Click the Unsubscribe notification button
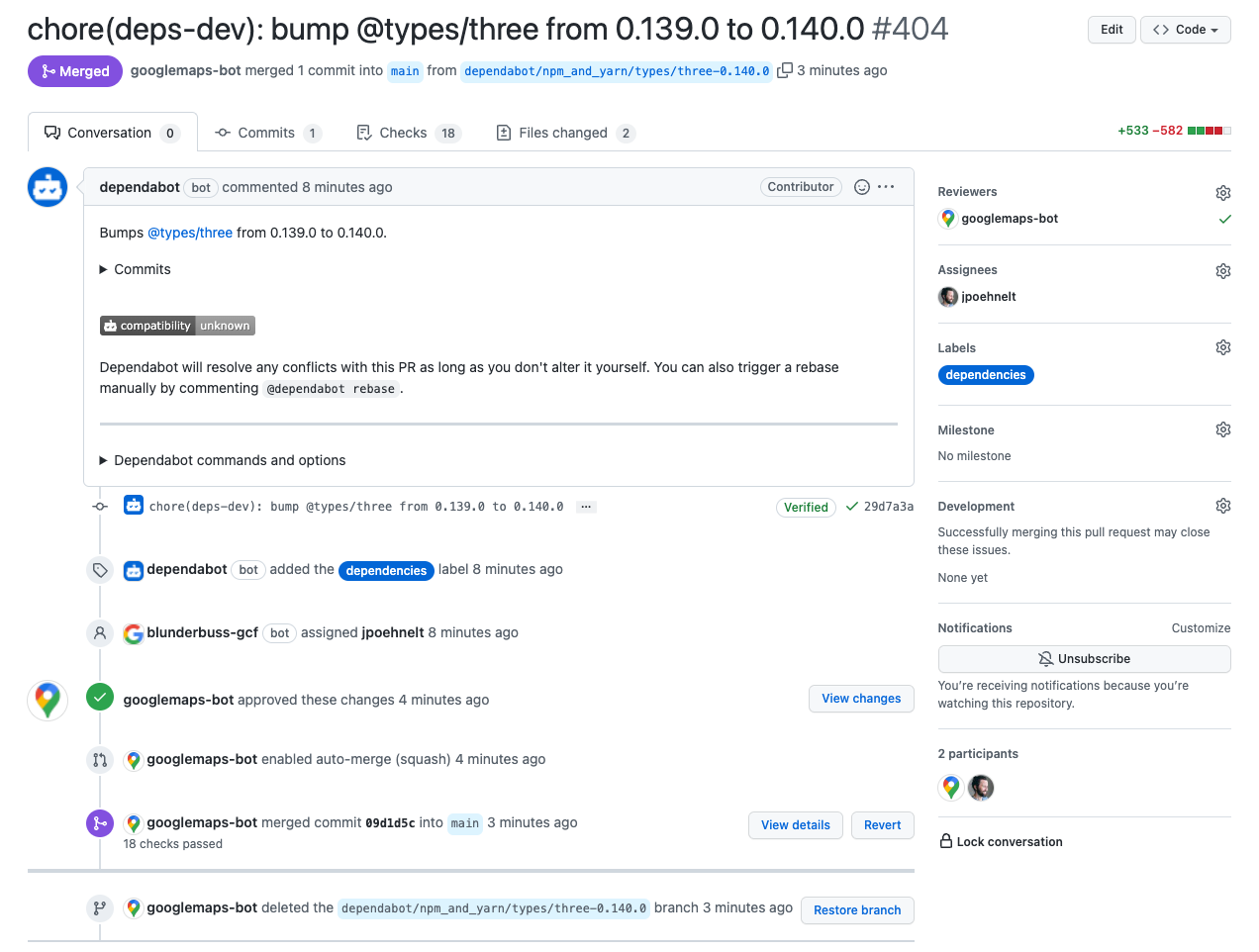Viewport: 1259px width, 952px height. click(x=1084, y=658)
